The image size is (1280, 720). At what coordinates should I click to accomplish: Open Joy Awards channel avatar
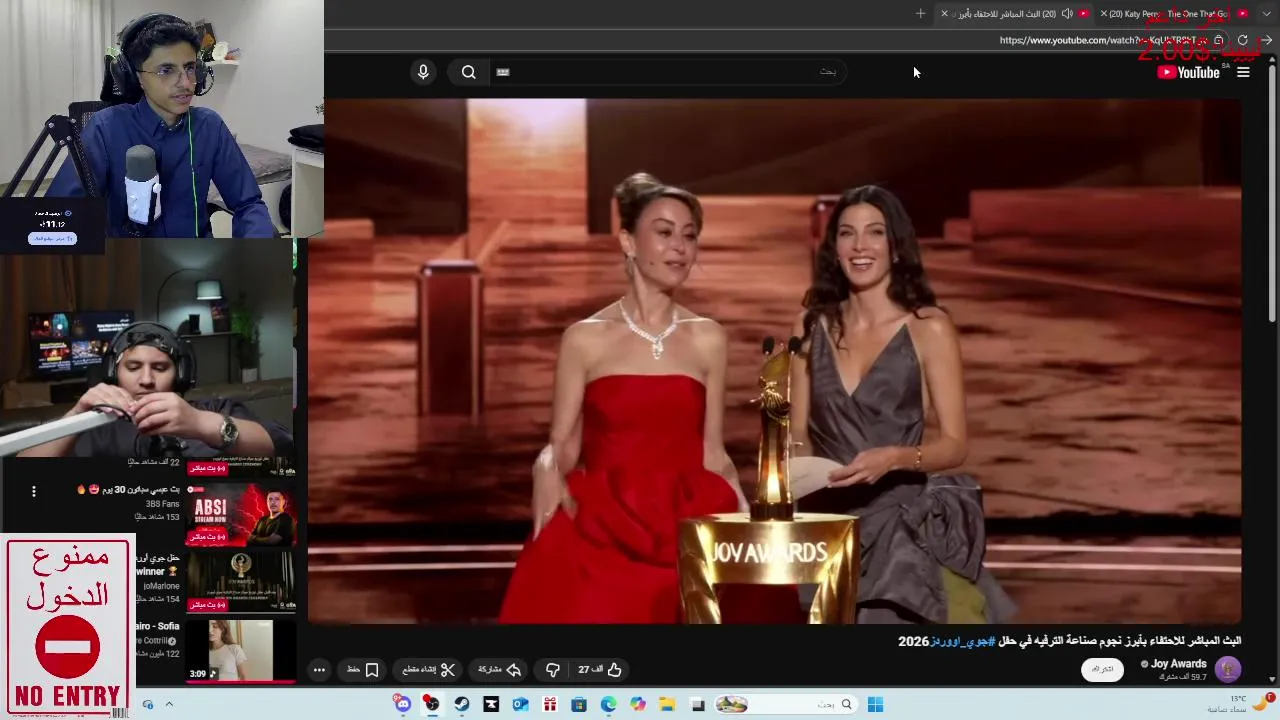click(x=1228, y=669)
